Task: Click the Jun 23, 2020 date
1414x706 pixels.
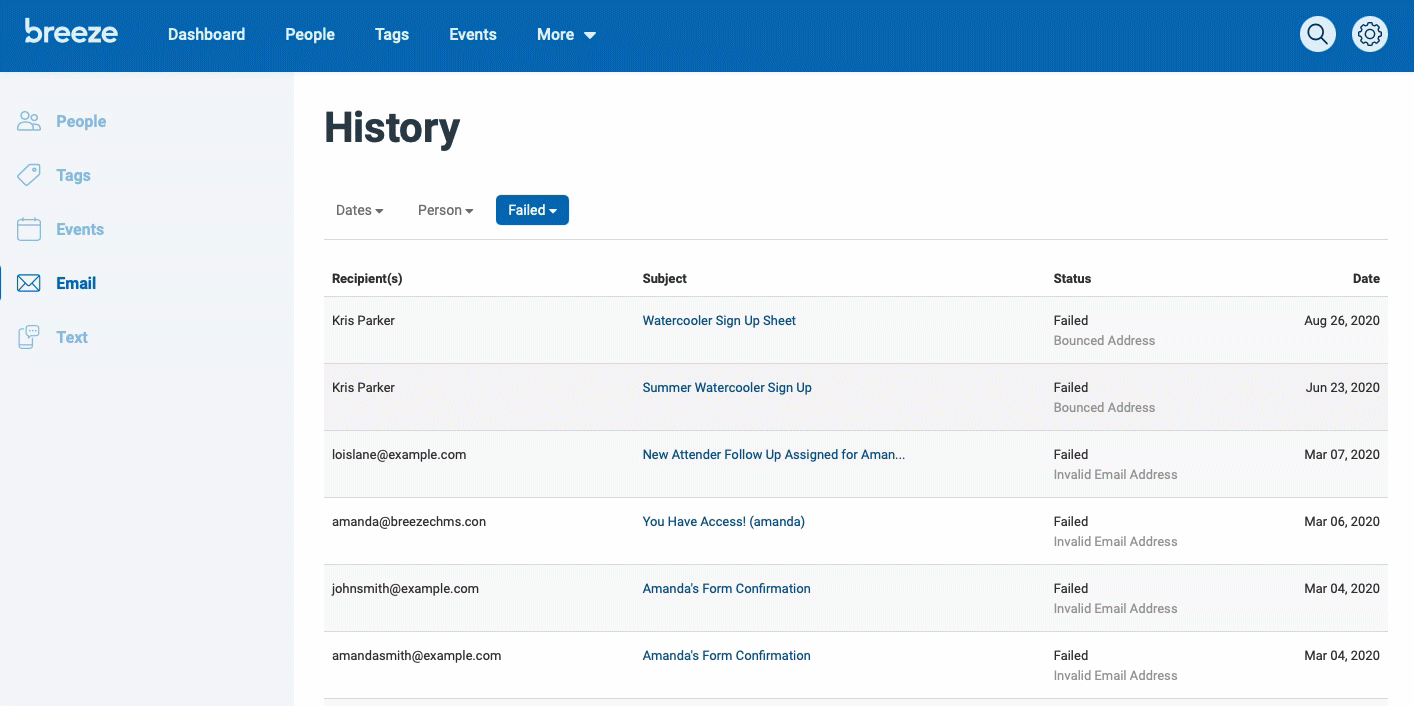Action: tap(1343, 388)
